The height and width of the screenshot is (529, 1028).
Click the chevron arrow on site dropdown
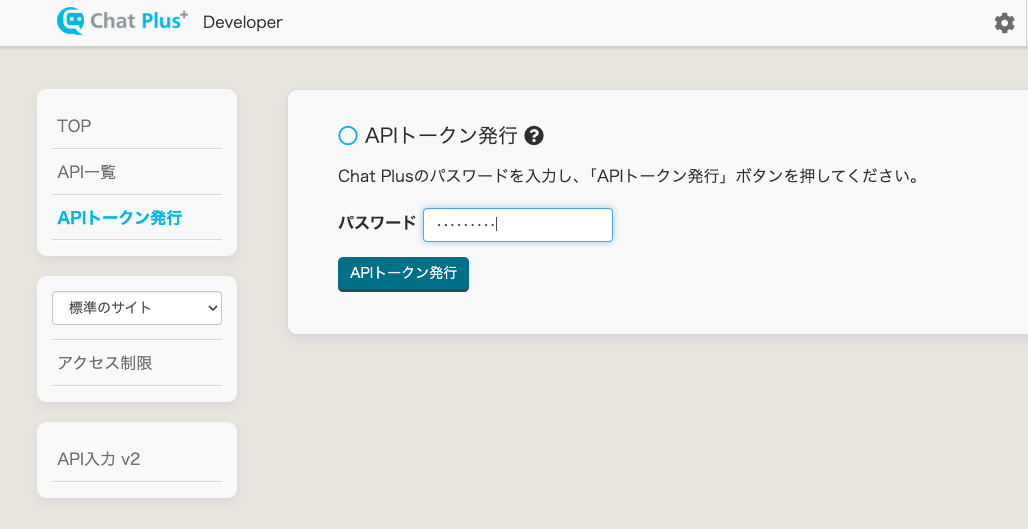212,309
